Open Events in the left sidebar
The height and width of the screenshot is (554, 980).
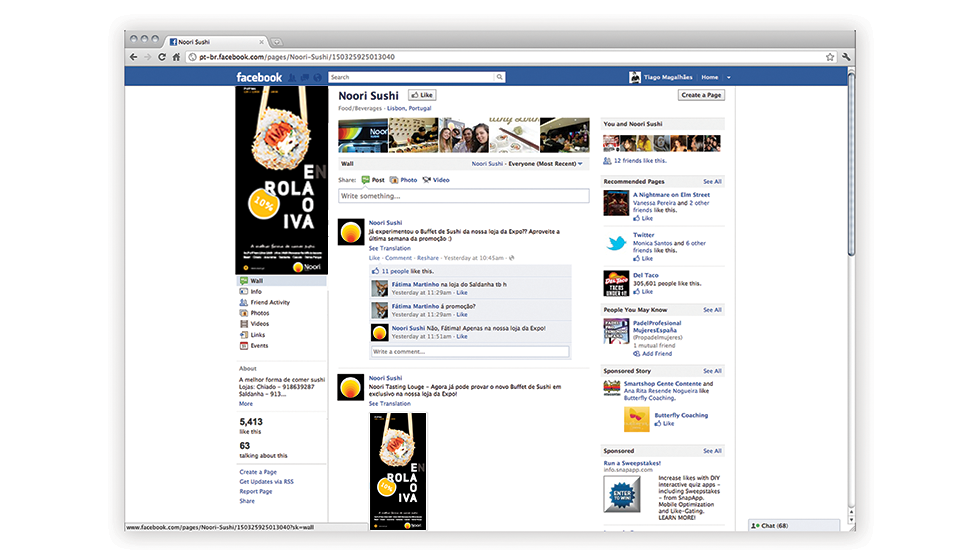pyautogui.click(x=259, y=346)
